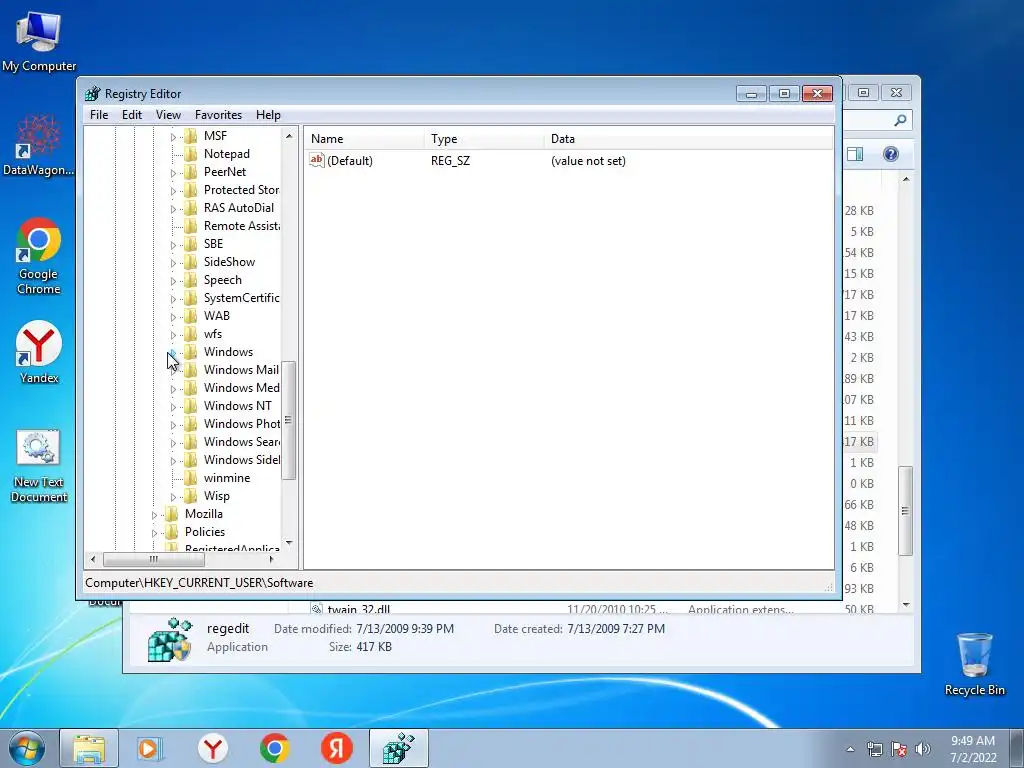This screenshot has width=1024, height=768.
Task: Open Explorer window help icon
Action: pos(891,154)
